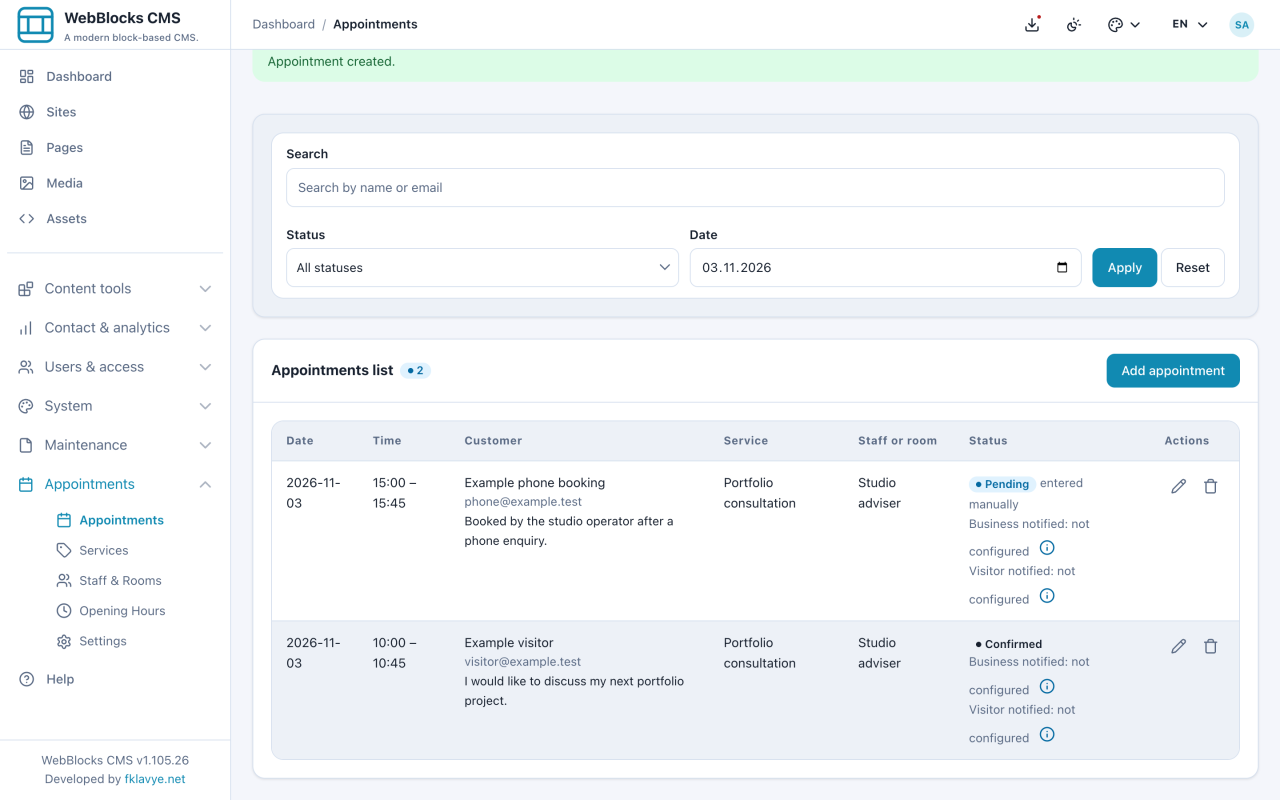The height and width of the screenshot is (800, 1280).
Task: Focus the Search by name or email field
Action: (755, 187)
